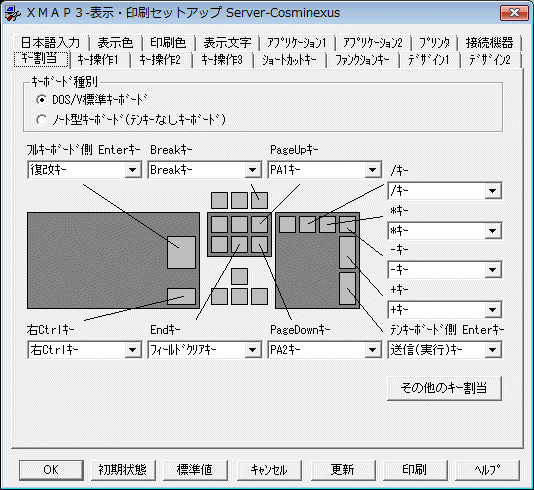The image size is (534, 490).
Task: Switch to 印刷色 tab
Action: pyautogui.click(x=168, y=43)
